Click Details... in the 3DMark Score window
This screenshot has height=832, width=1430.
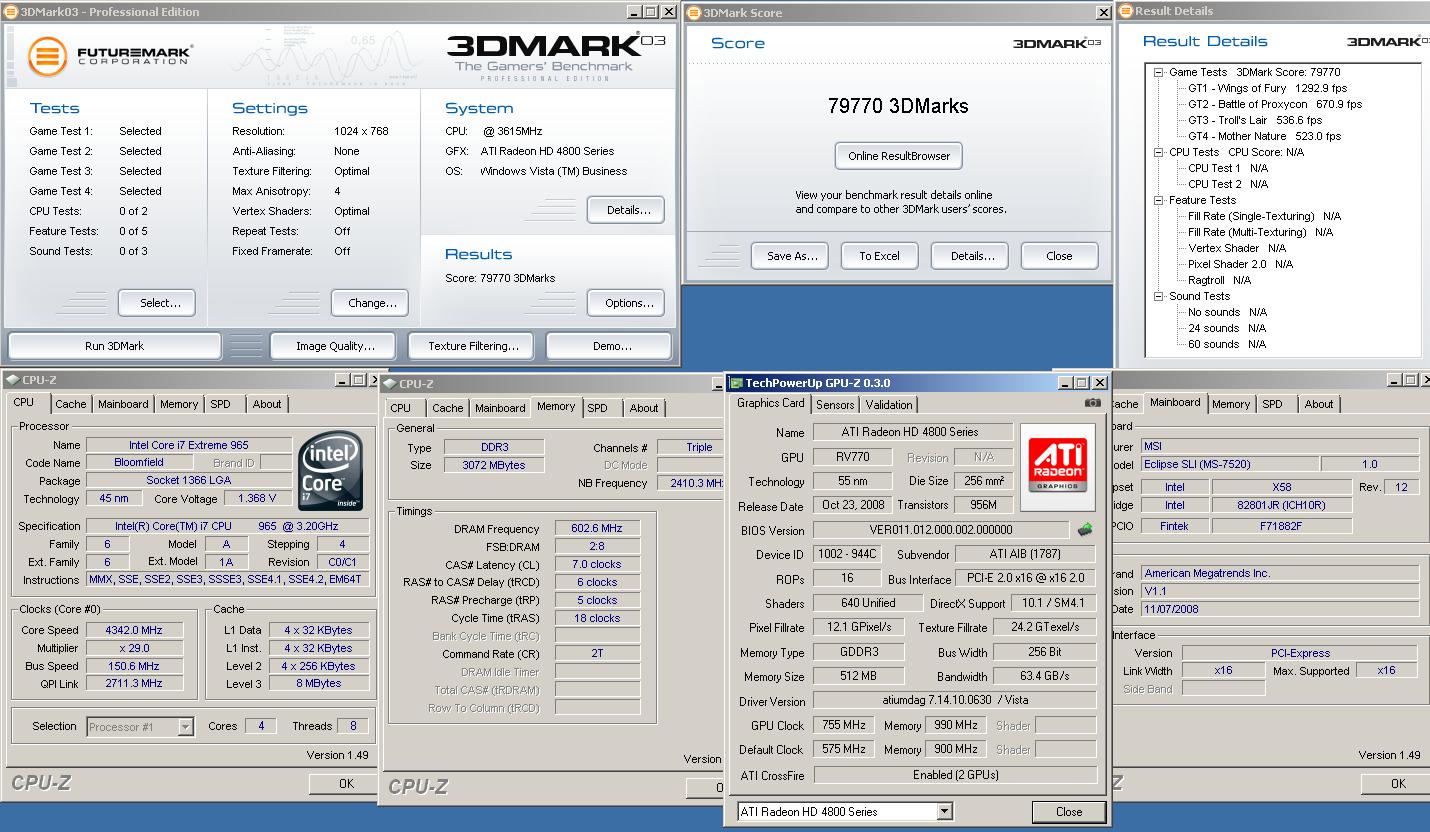coord(972,256)
